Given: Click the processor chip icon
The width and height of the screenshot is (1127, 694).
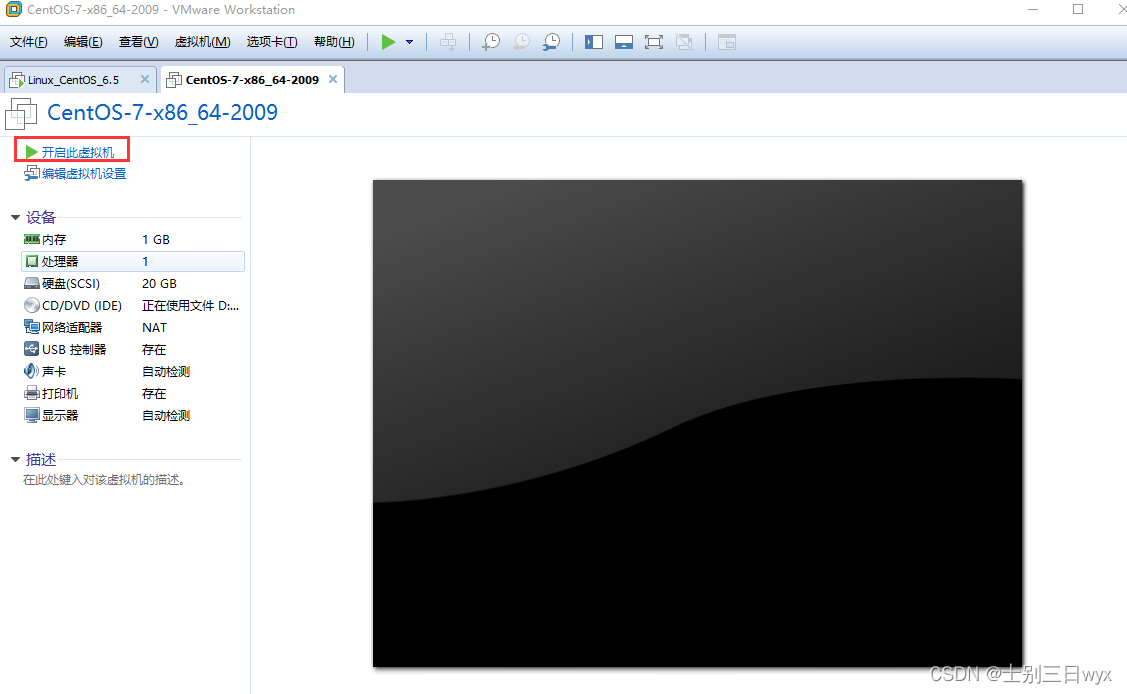Looking at the screenshot, I should [32, 262].
